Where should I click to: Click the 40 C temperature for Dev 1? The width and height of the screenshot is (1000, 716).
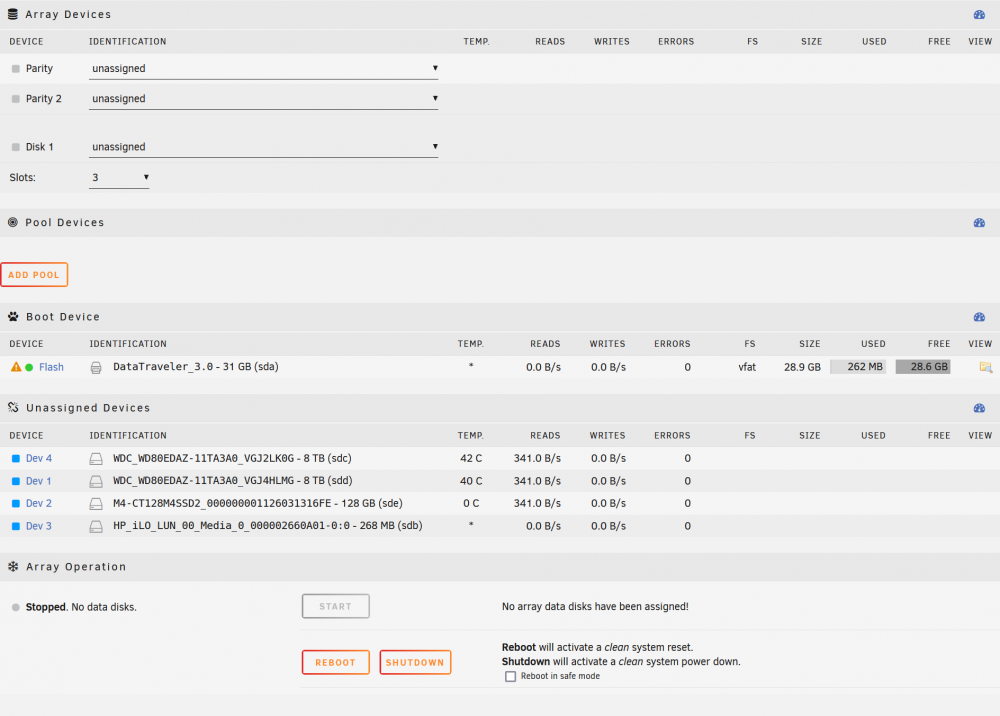471,481
